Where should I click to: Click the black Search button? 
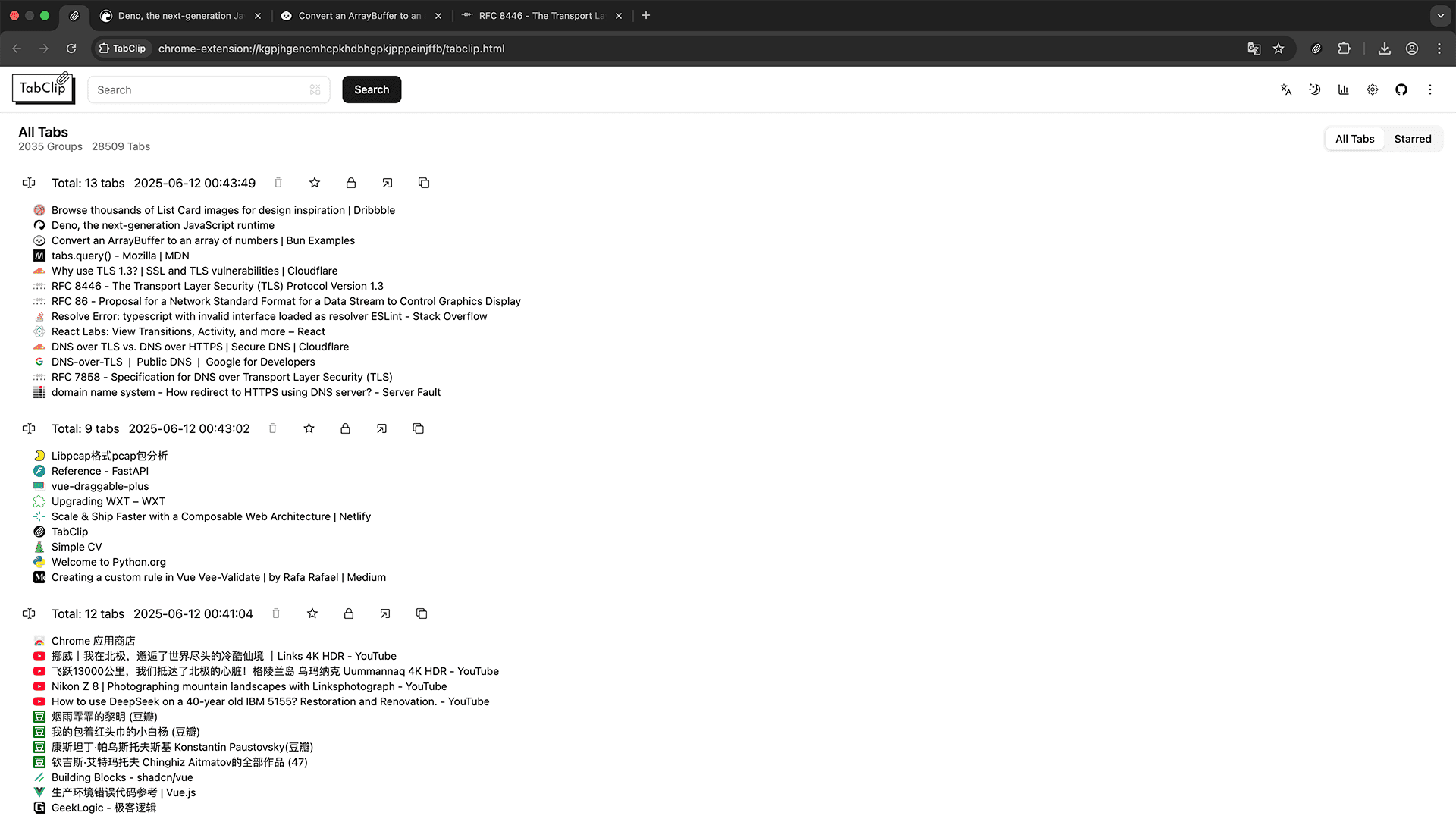coord(372,89)
